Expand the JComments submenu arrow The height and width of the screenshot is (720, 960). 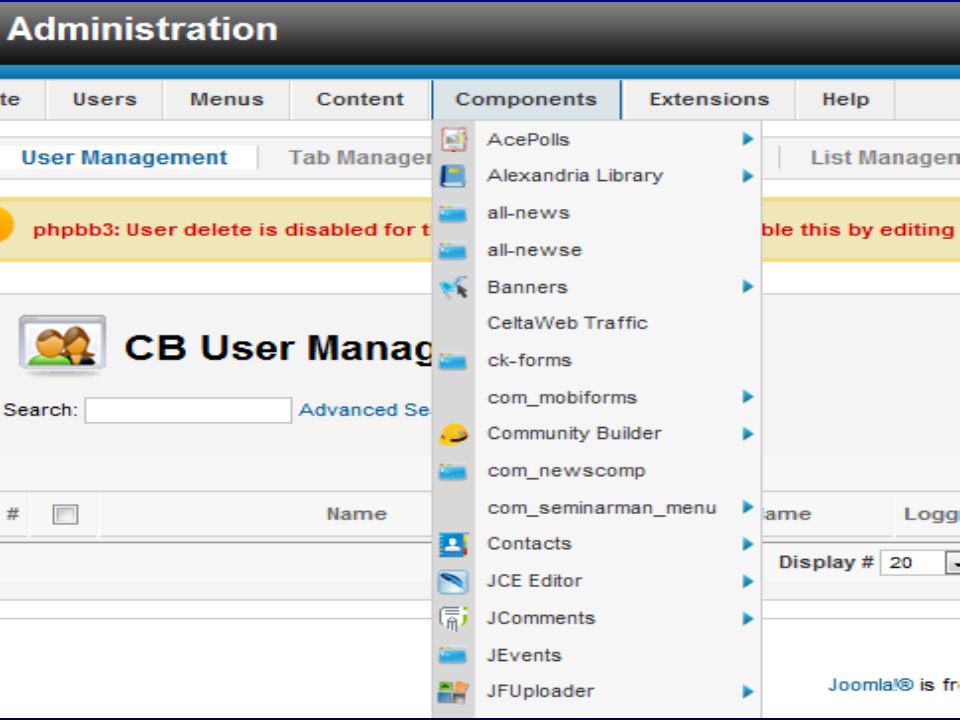(x=748, y=619)
